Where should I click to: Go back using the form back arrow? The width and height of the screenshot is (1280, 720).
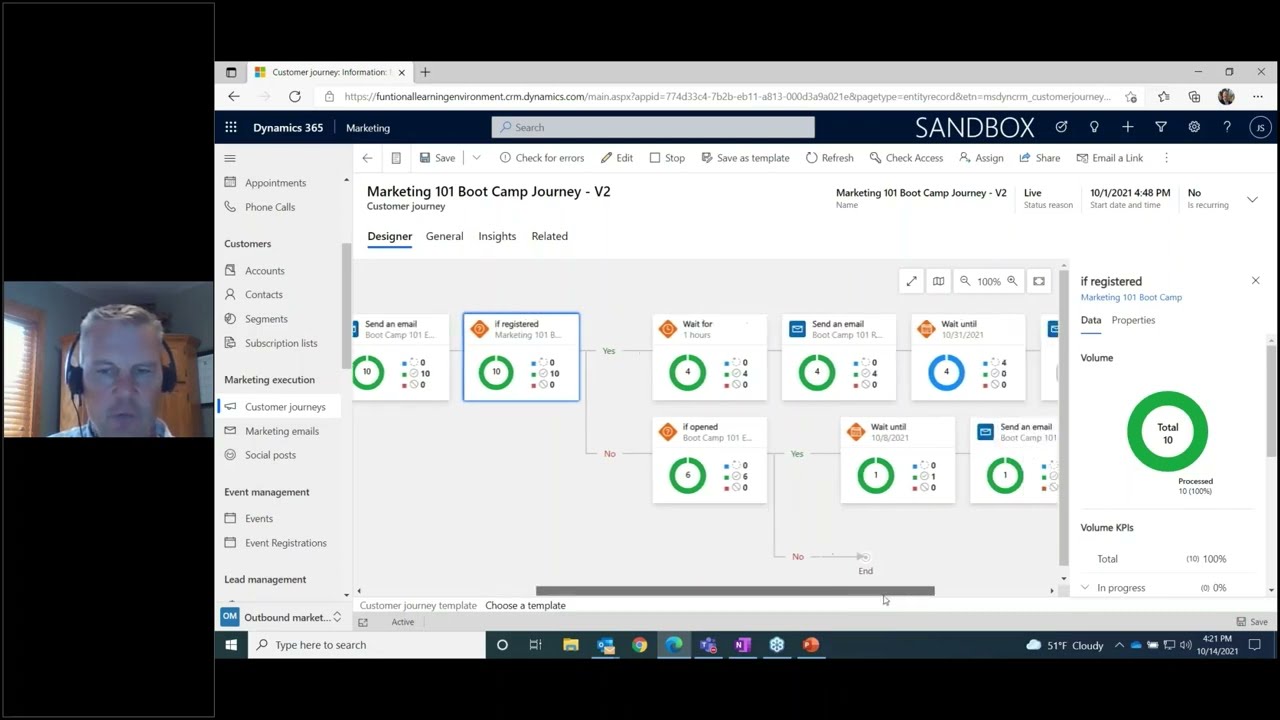367,158
